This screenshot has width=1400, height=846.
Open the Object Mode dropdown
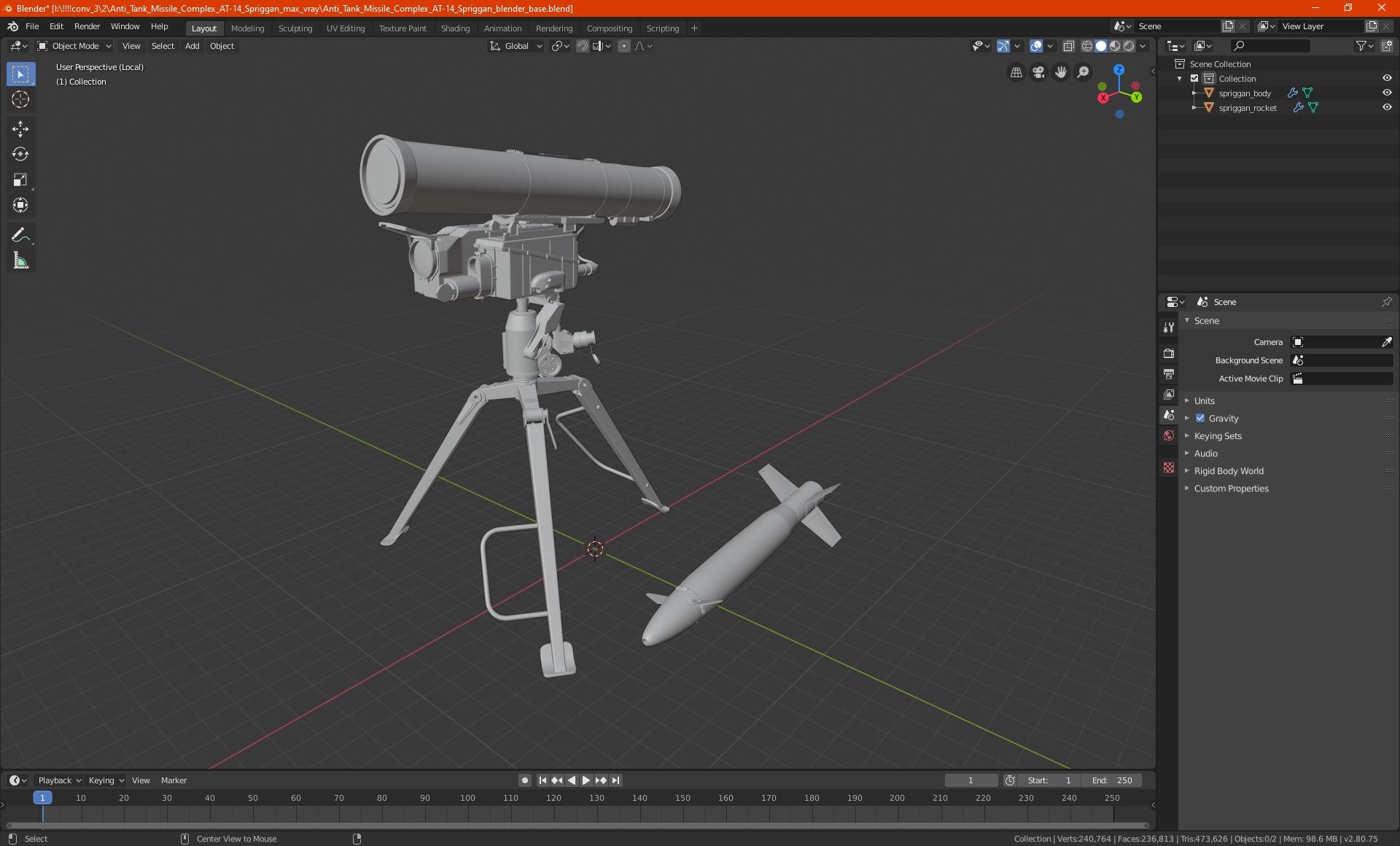point(74,46)
